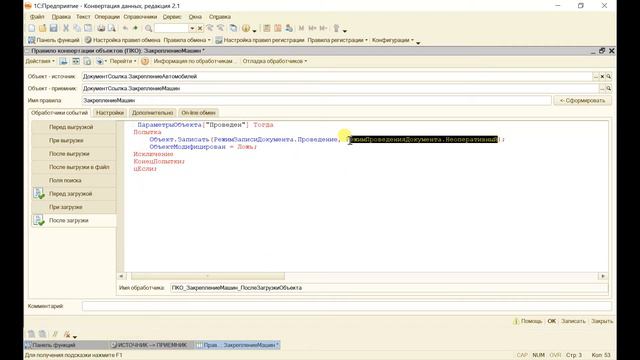The width and height of the screenshot is (640, 360).
Task: Click the M memory toolbar icon
Action: [x=301, y=28]
